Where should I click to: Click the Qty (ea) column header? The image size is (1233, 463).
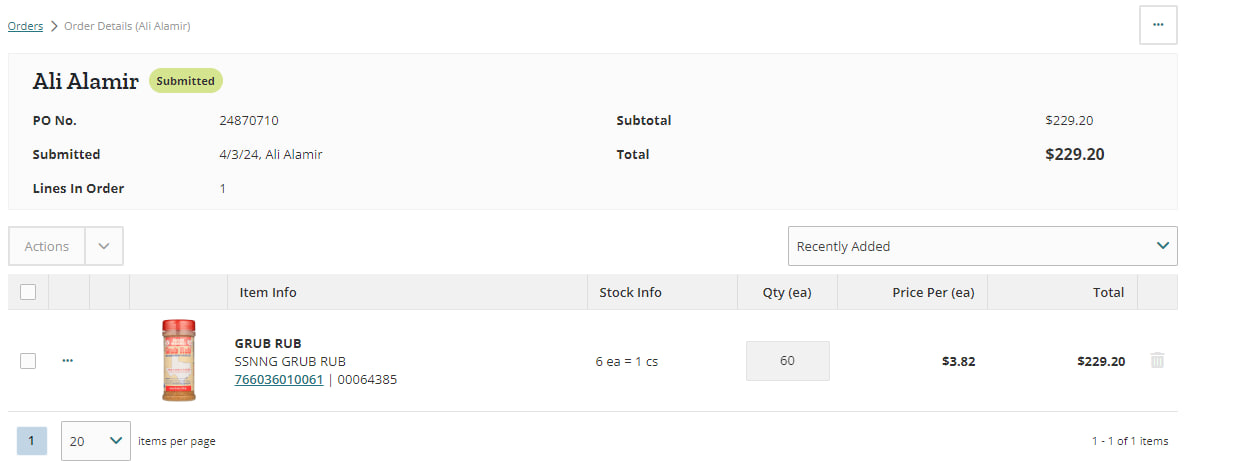[x=786, y=292]
